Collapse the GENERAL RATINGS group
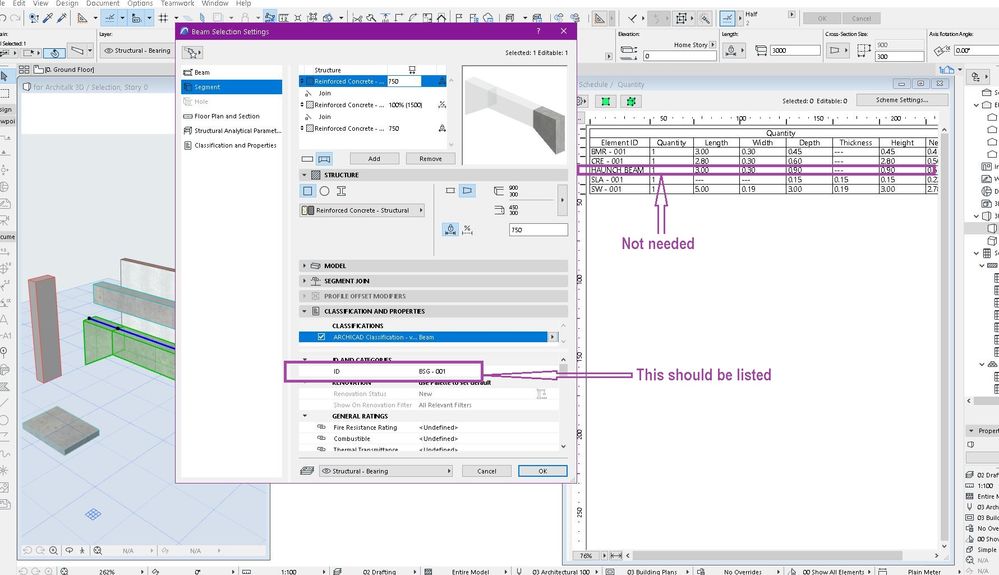This screenshot has height=575, width=999. pyautogui.click(x=305, y=416)
